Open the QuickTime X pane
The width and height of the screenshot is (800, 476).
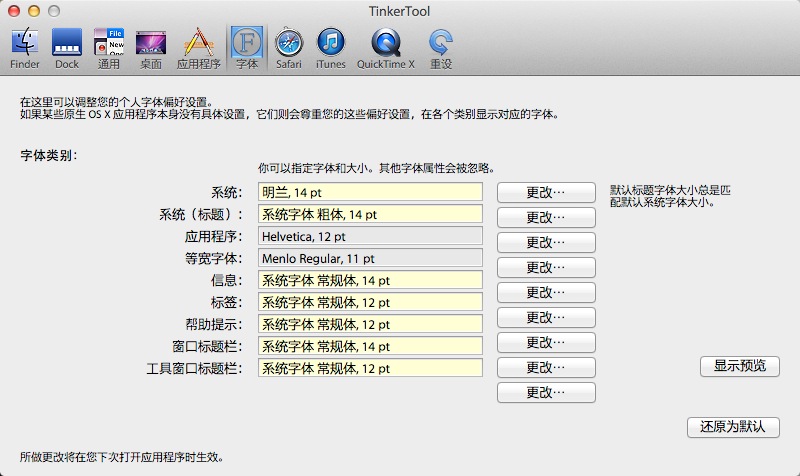[x=386, y=48]
